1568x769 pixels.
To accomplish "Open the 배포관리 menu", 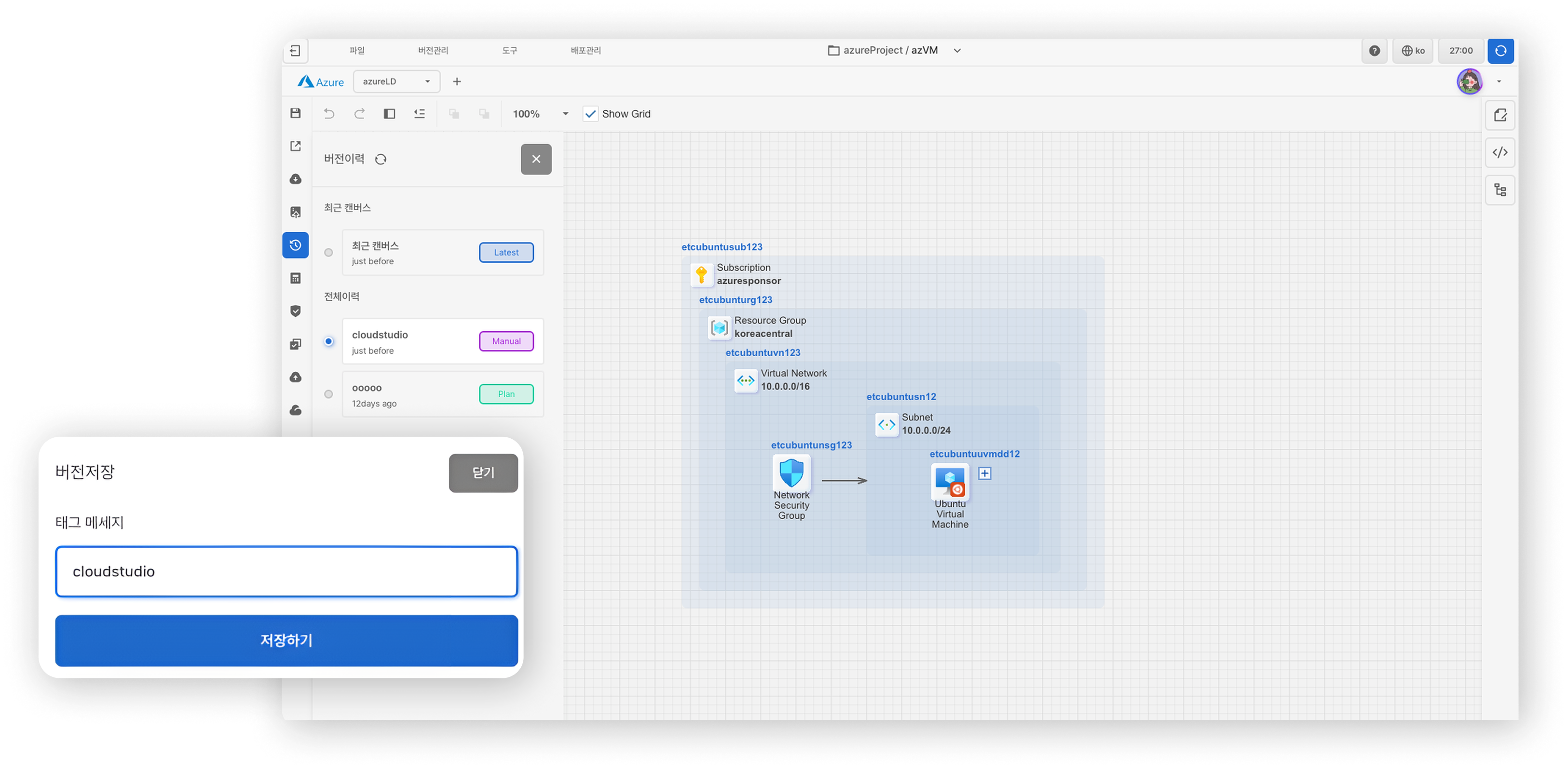I will coord(586,51).
